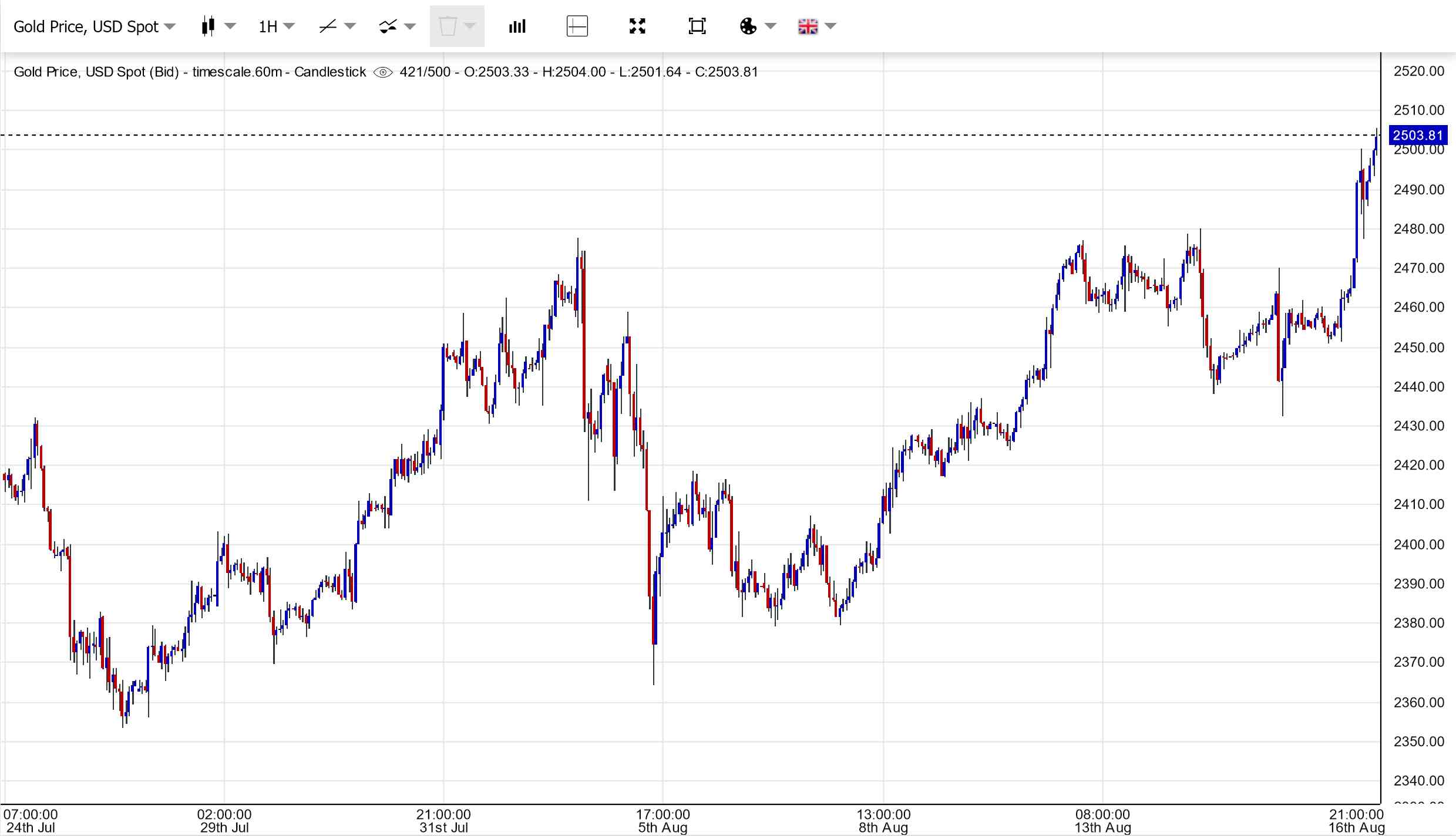Open the indicators menu icon
Screen dimensions: 1456x836
click(388, 26)
